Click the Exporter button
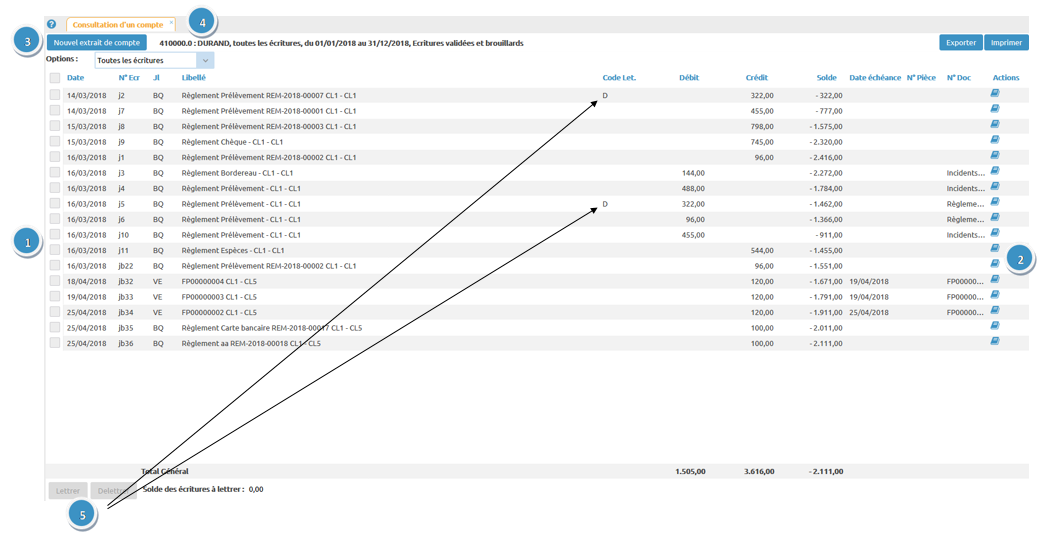1042x535 pixels. [x=960, y=43]
